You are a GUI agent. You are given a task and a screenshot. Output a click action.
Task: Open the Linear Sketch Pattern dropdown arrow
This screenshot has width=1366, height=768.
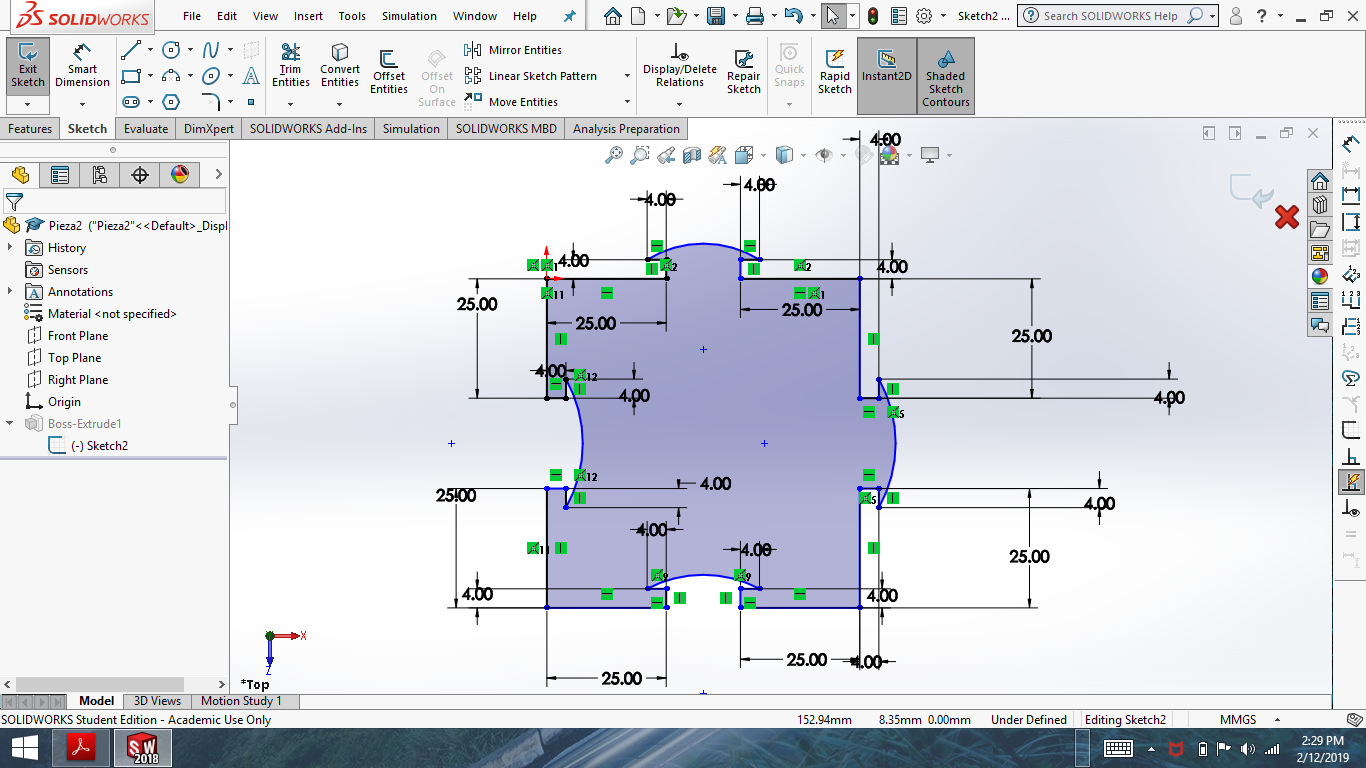click(x=627, y=76)
